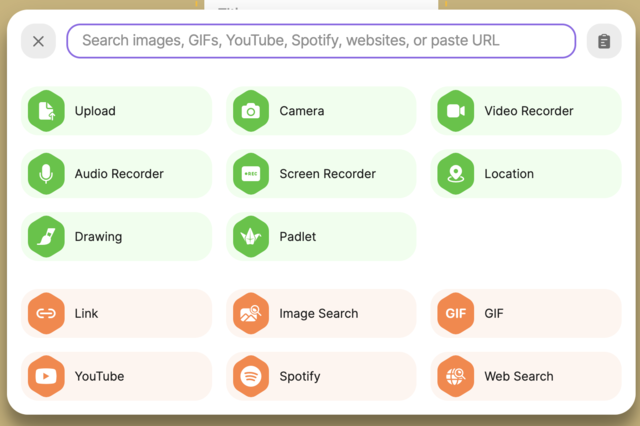The height and width of the screenshot is (426, 640).
Task: Click the Audio Recorder label
Action: (119, 174)
